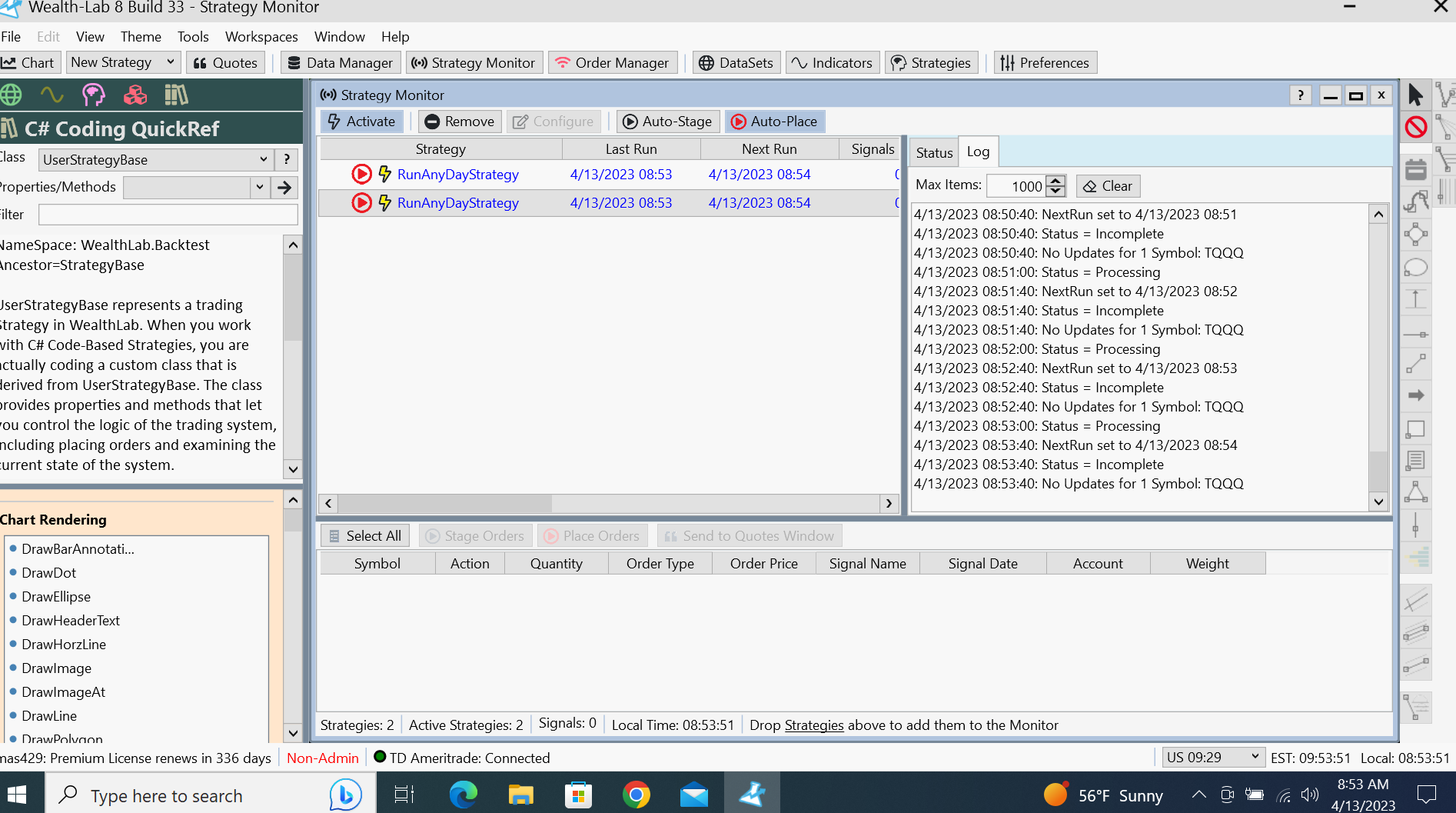Open the Tools menu

click(192, 37)
